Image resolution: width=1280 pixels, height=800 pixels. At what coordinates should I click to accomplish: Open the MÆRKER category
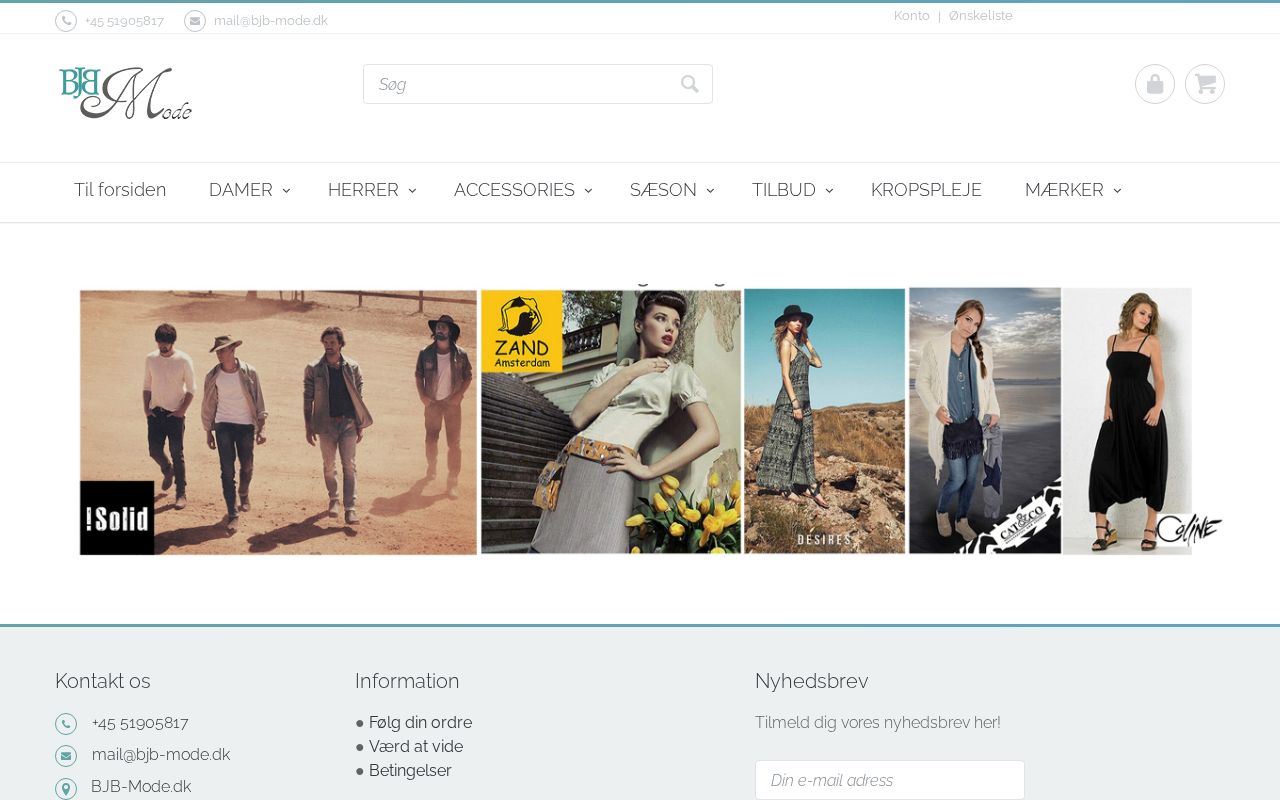1064,190
